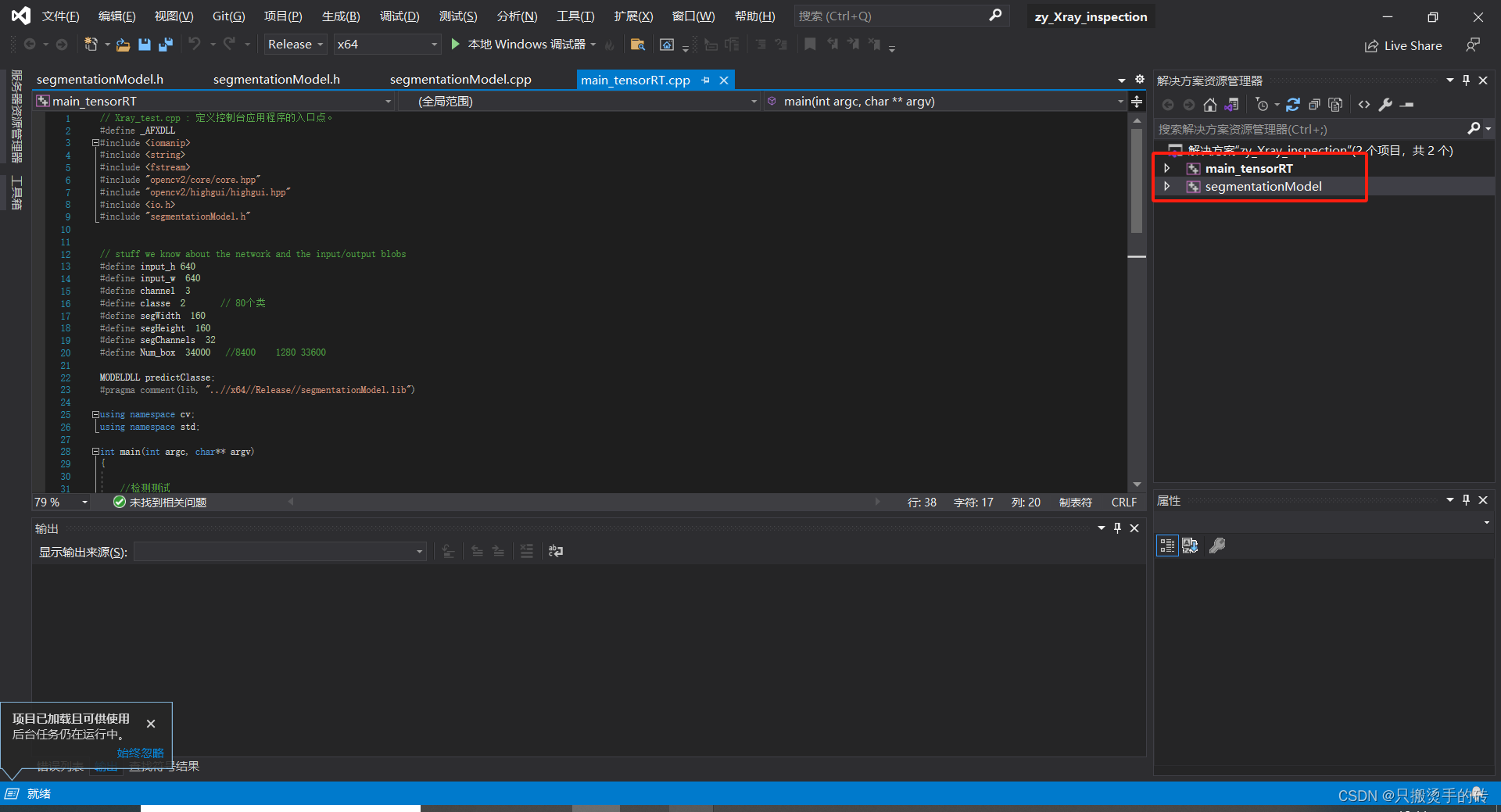The width and height of the screenshot is (1501, 812).
Task: Expand the main_tensorRT project node
Action: pyautogui.click(x=1167, y=168)
